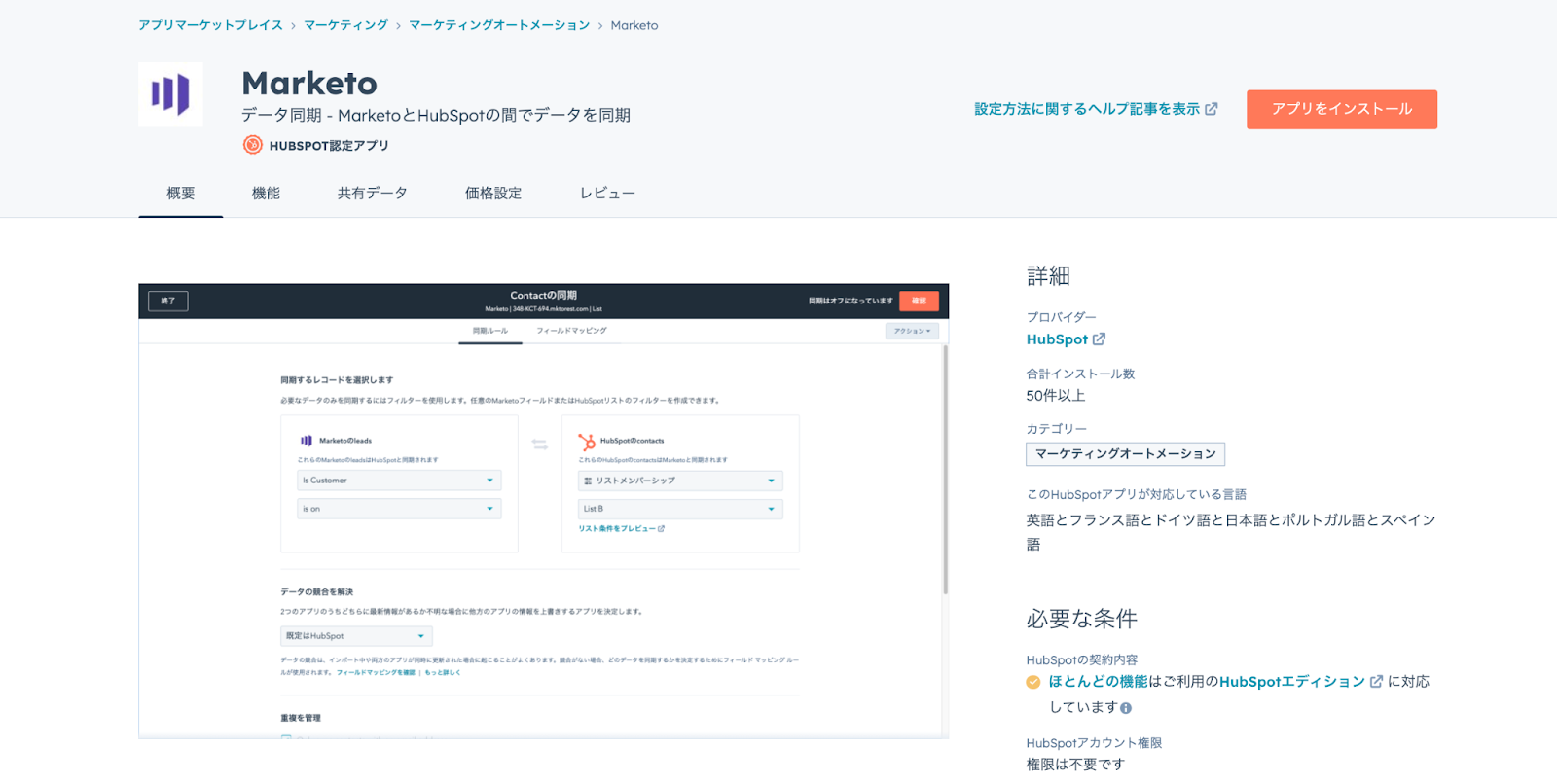Open the HubSpot provider link

tap(1057, 339)
